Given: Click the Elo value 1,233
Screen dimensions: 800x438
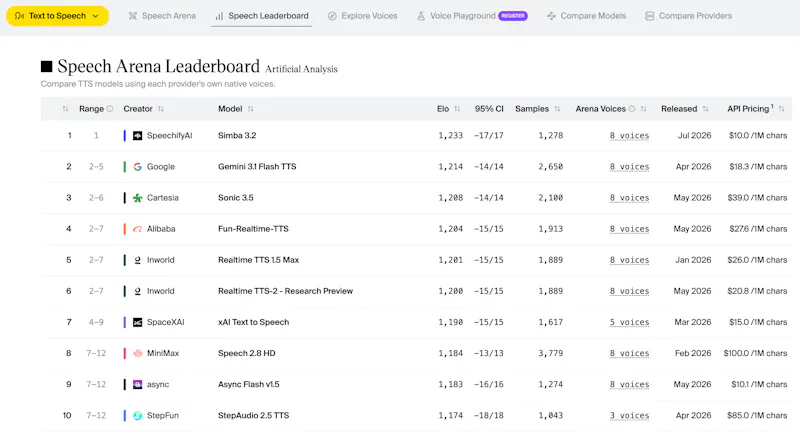Looking at the screenshot, I should 451,136.
